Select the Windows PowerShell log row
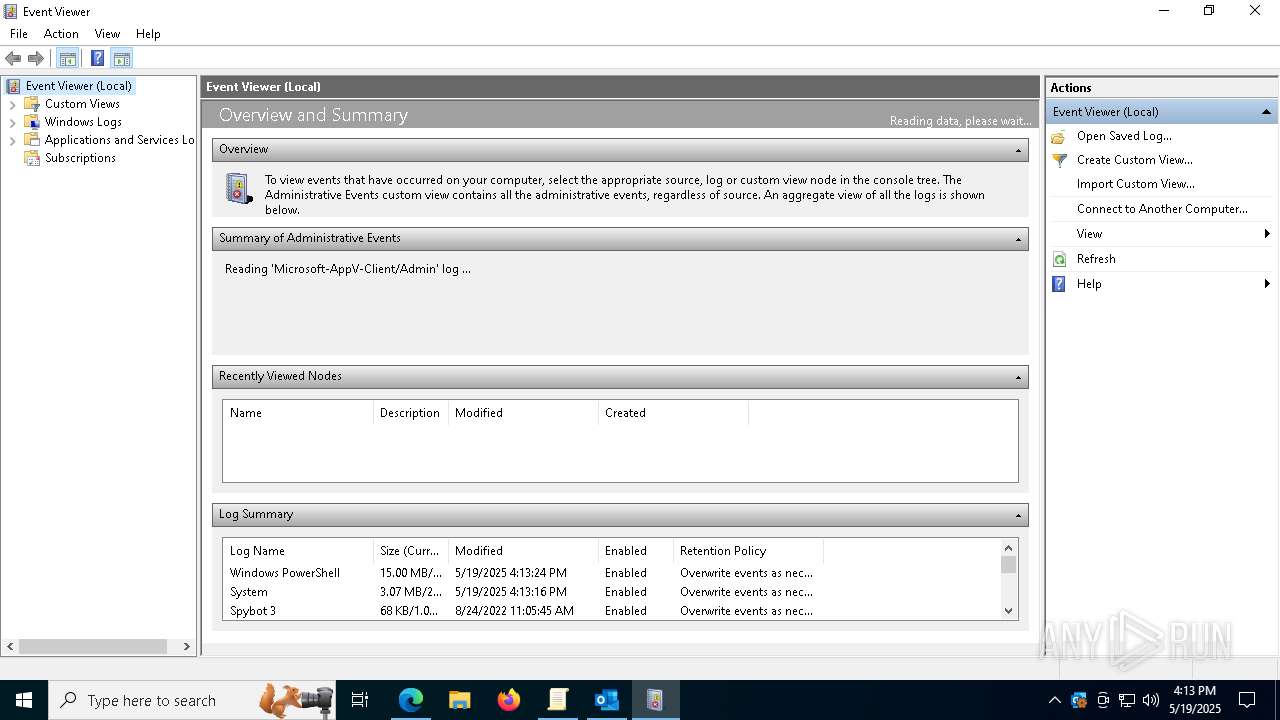This screenshot has height=720, width=1280. [x=610, y=573]
